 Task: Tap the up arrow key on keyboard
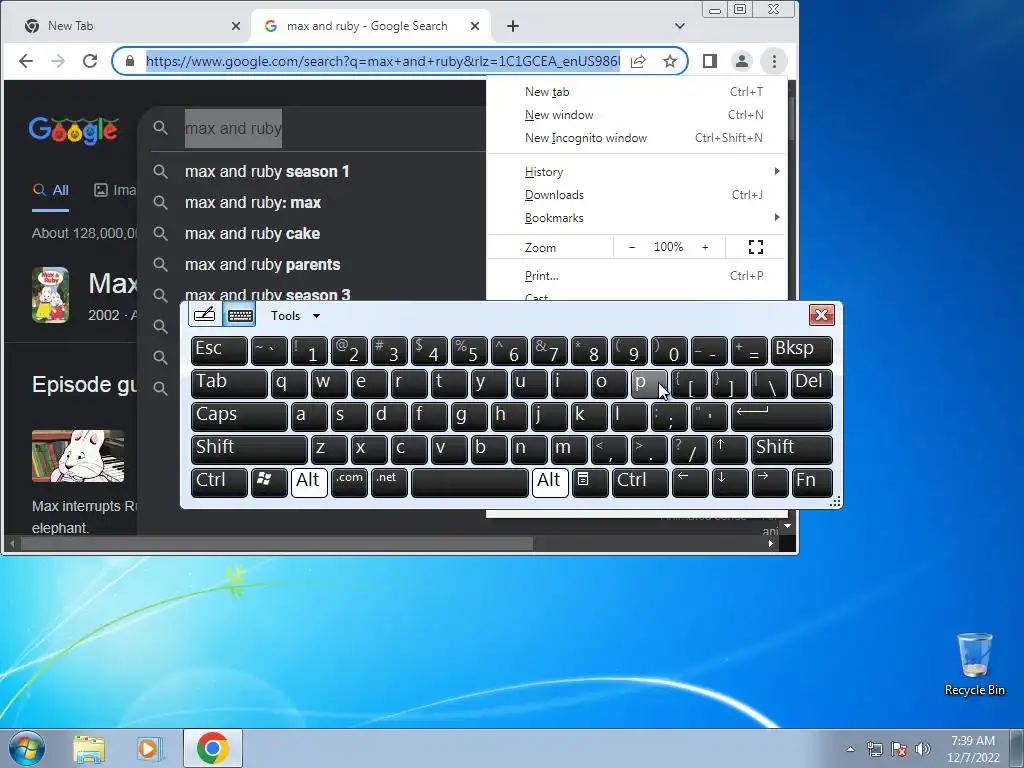click(x=729, y=449)
